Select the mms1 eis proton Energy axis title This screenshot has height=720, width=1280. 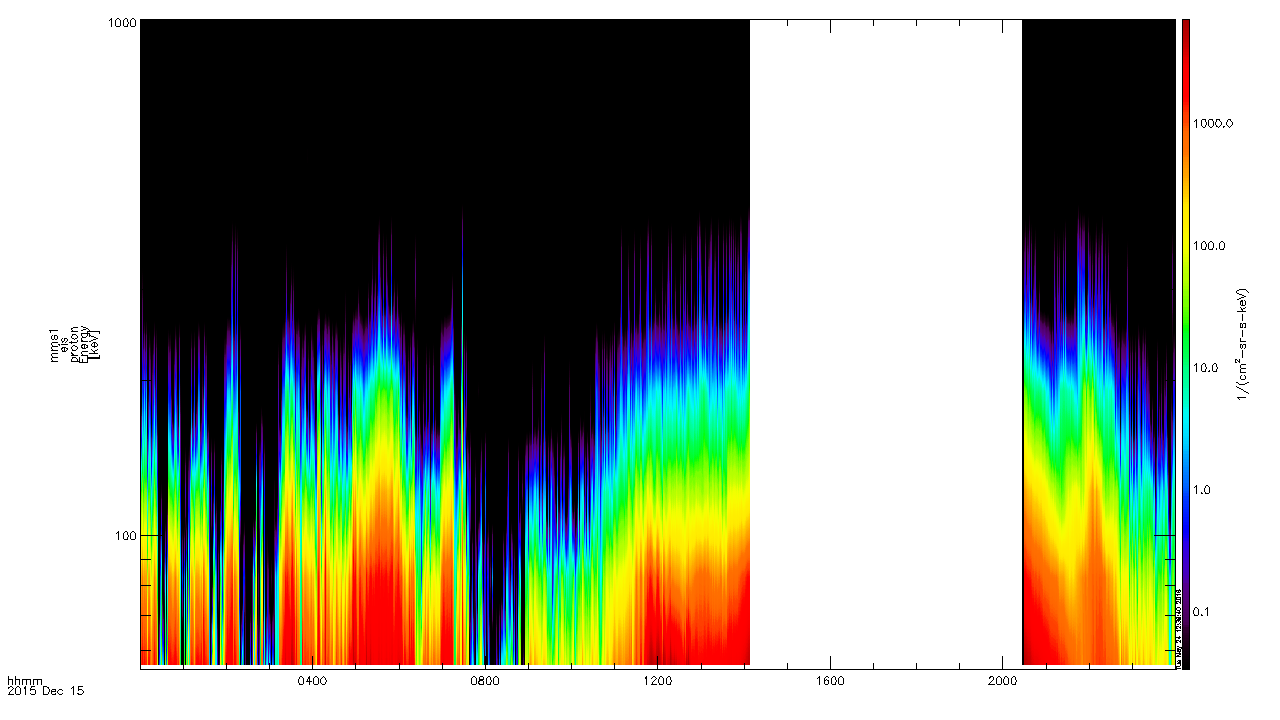tap(76, 343)
